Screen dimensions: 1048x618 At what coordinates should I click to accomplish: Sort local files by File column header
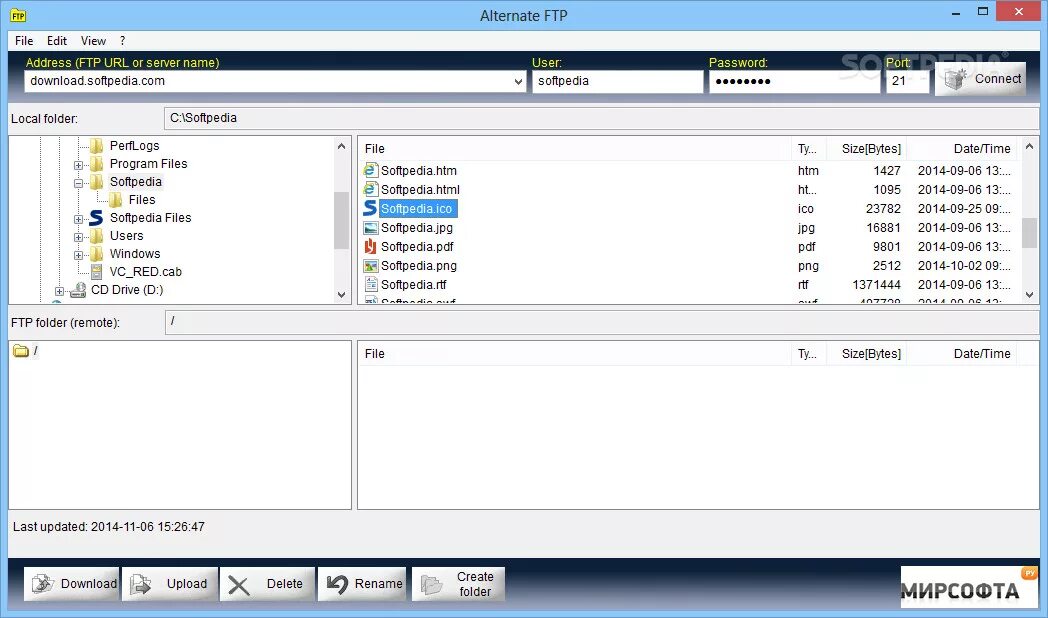pyautogui.click(x=575, y=149)
